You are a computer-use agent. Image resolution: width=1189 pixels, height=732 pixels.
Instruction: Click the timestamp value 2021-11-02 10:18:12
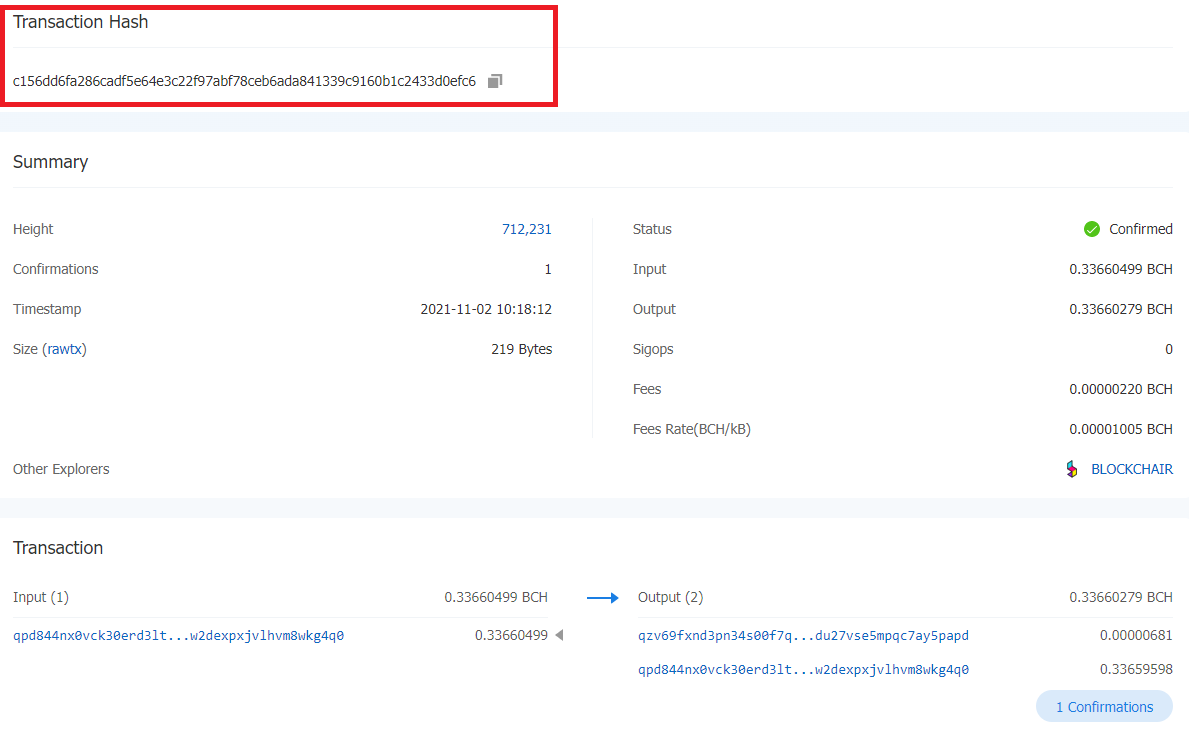point(486,309)
